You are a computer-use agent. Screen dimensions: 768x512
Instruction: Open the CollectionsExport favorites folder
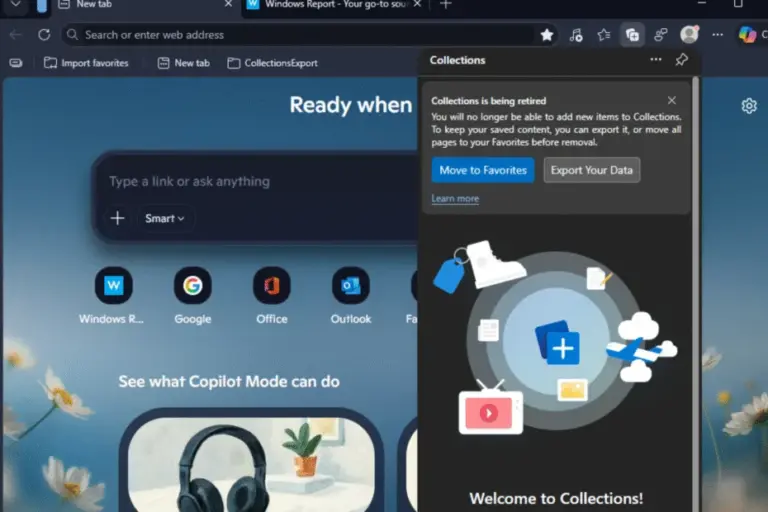pos(272,63)
